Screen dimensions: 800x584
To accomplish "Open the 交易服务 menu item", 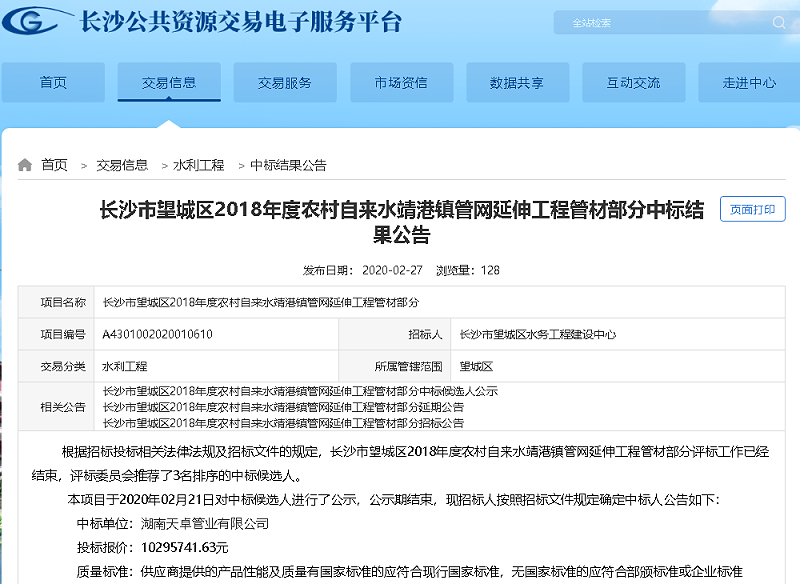I will (285, 83).
